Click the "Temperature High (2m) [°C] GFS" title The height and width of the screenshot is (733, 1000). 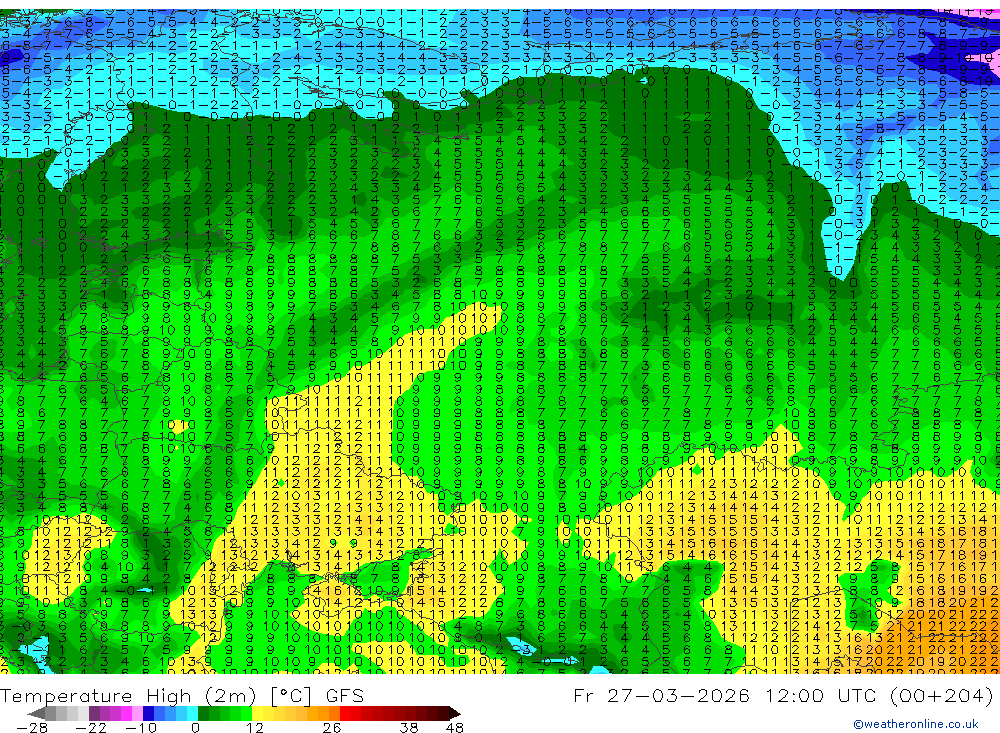182,696
